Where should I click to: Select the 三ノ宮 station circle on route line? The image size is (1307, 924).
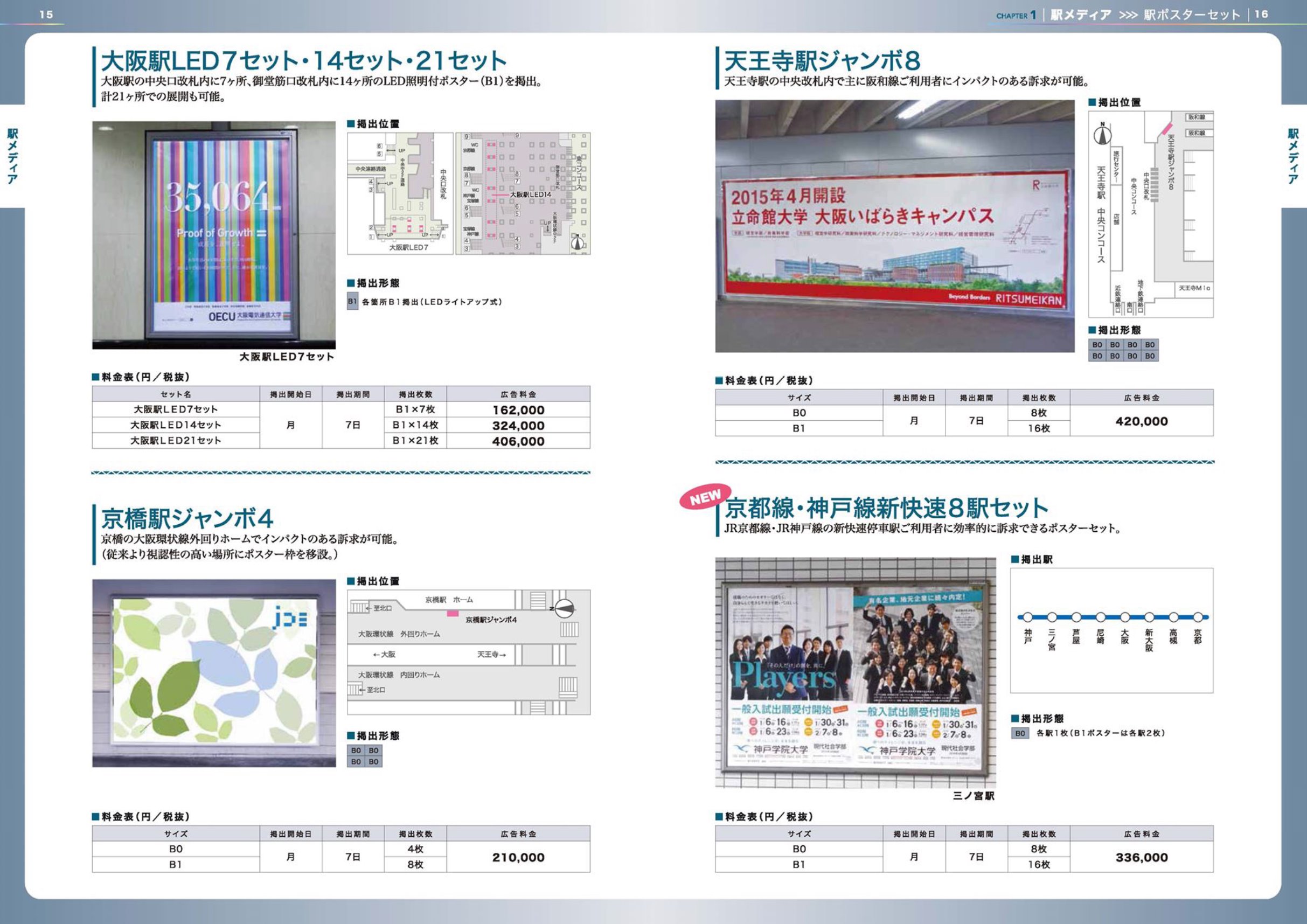[1052, 616]
